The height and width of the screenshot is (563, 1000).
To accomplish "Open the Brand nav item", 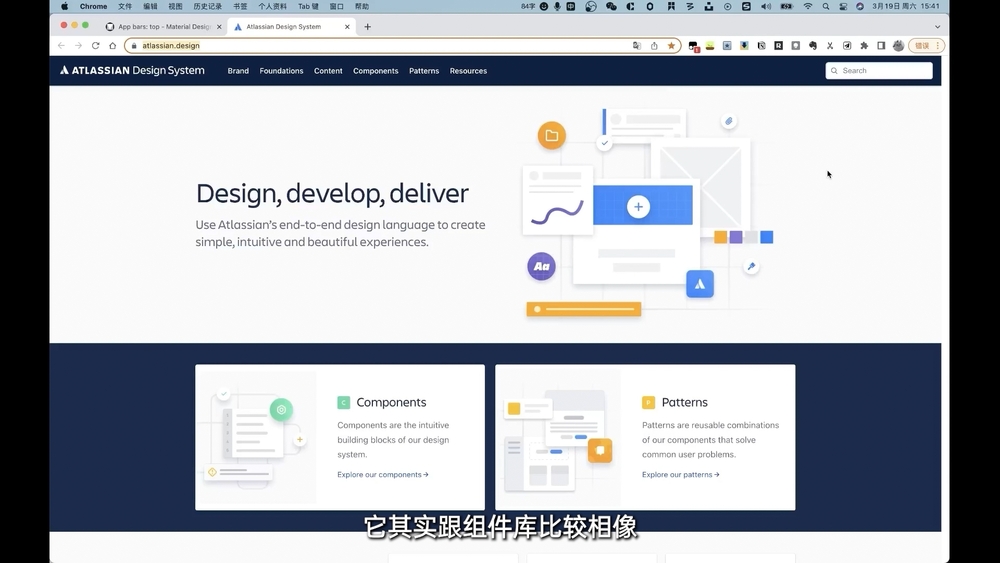I will pos(238,71).
